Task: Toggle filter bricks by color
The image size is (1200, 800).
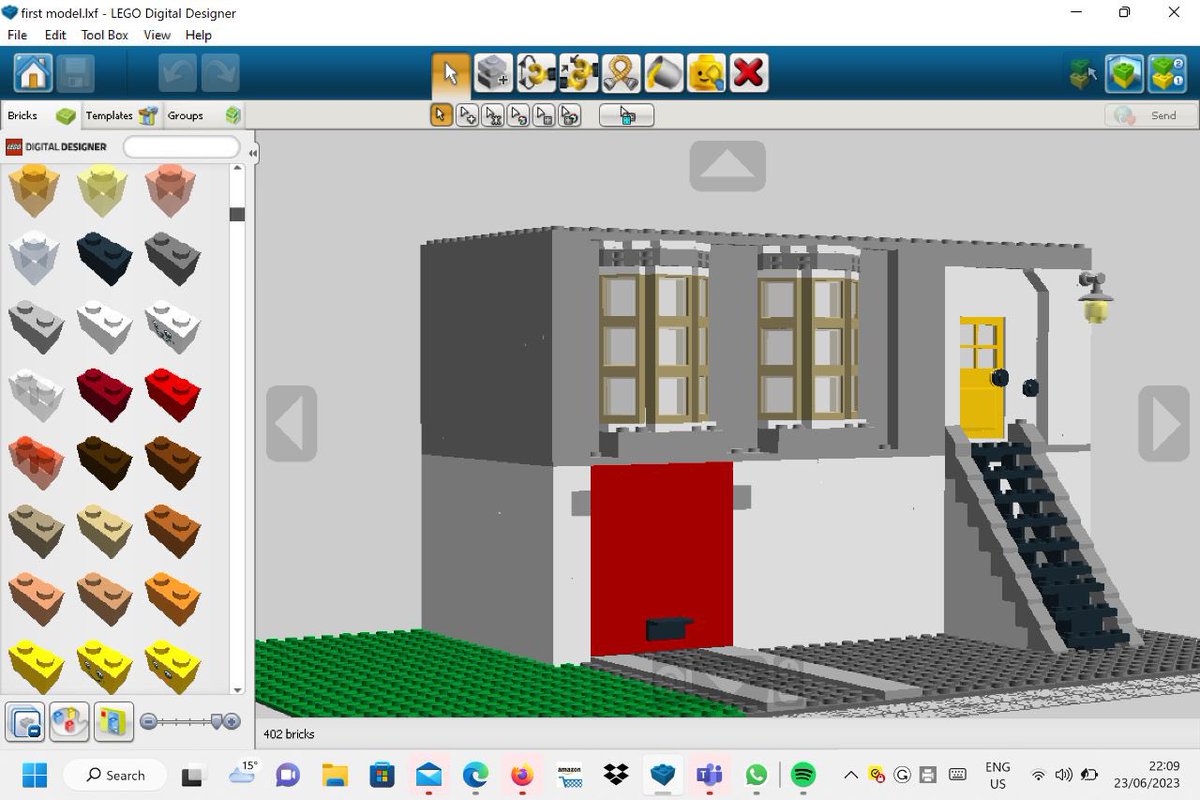Action: pyautogui.click(x=69, y=721)
